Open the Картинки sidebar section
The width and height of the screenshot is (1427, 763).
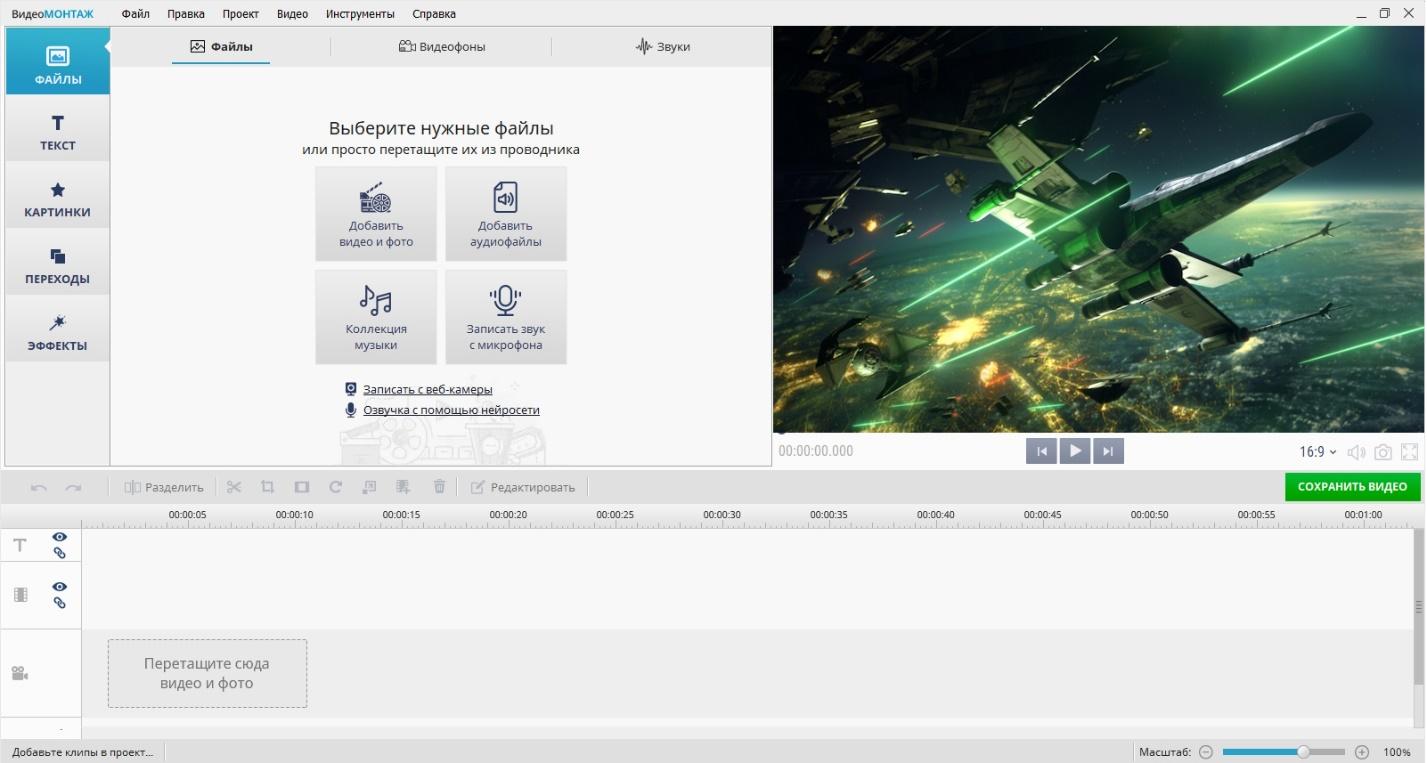click(57, 196)
